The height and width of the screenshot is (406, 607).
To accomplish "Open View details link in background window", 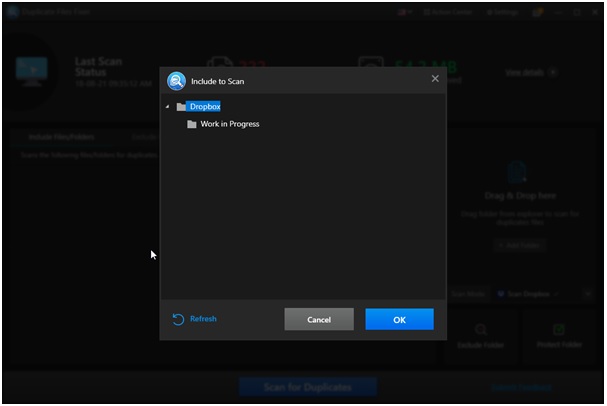I will 531,72.
